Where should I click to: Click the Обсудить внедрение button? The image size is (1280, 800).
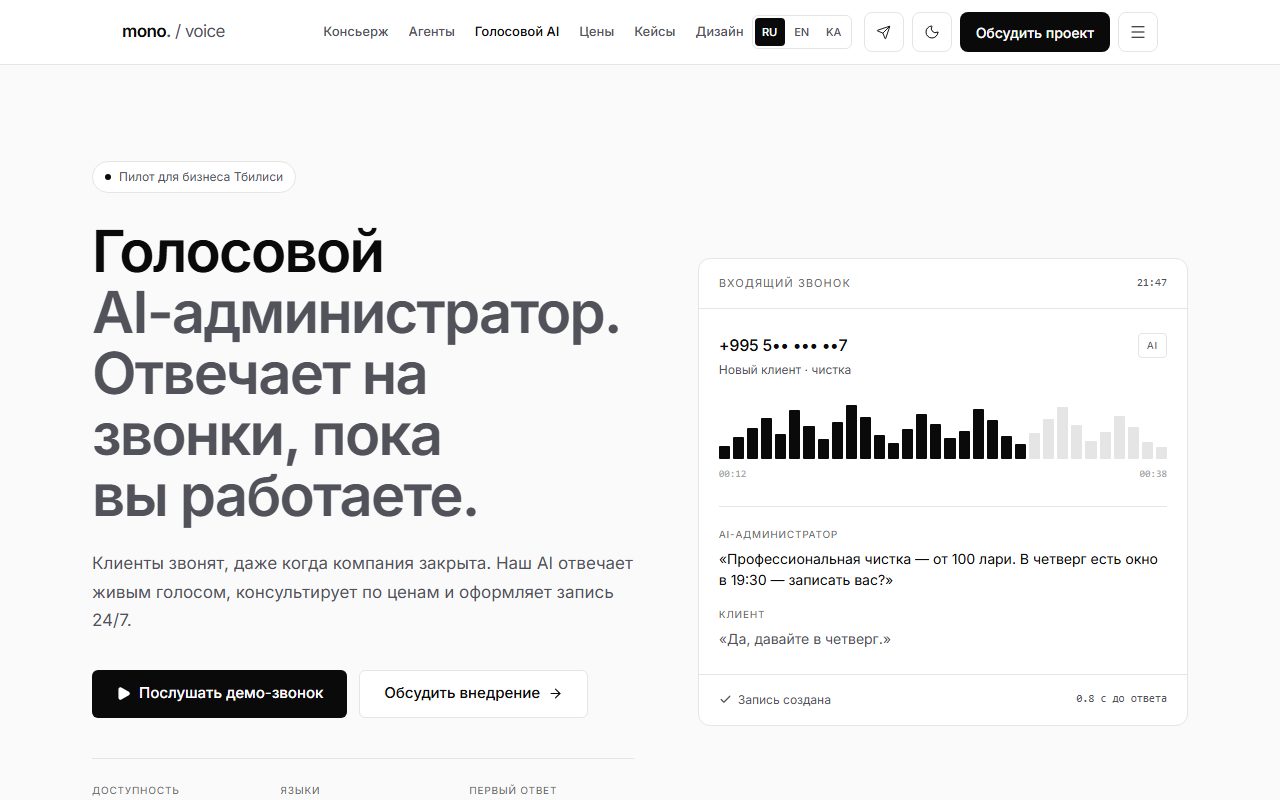tap(473, 694)
